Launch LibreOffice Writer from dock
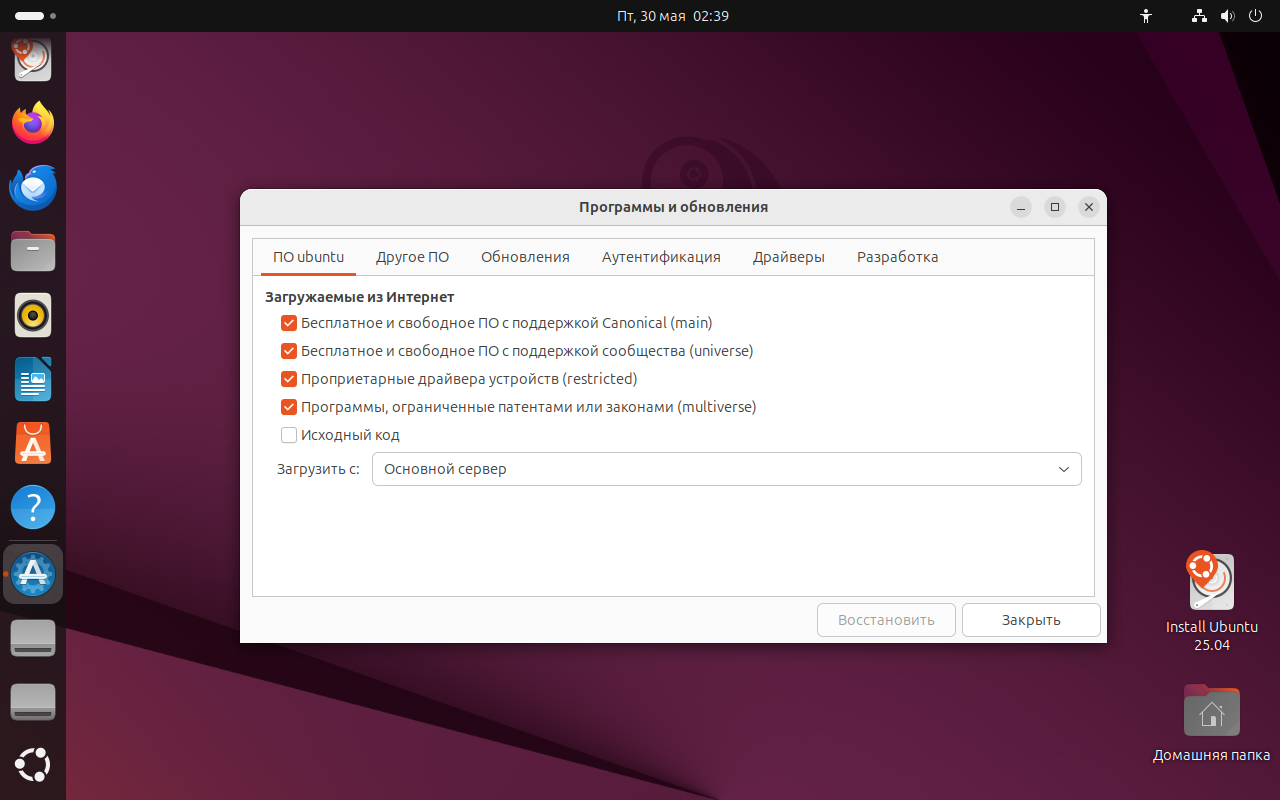This screenshot has height=800, width=1280. point(33,379)
